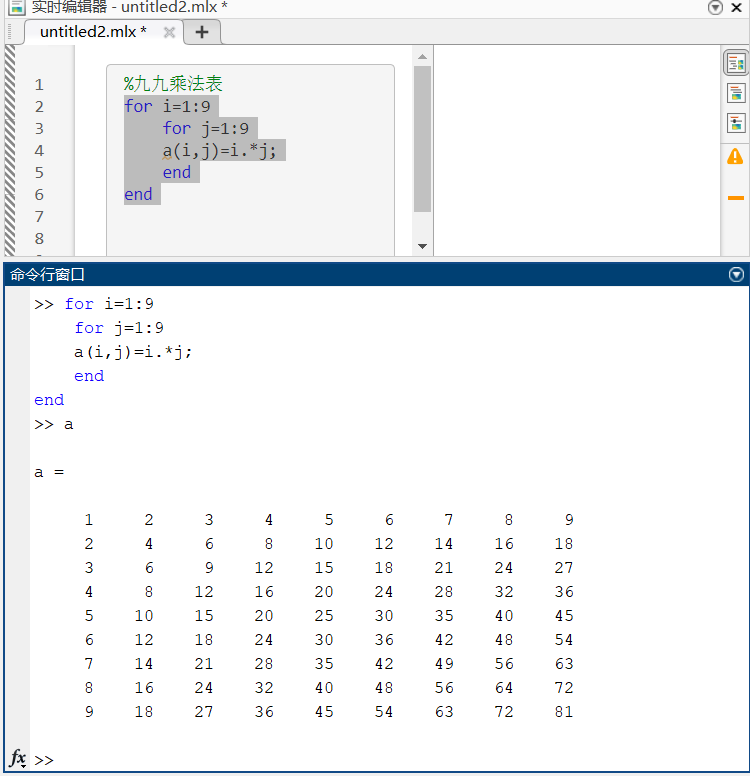750x776 pixels.
Task: Click editor line 'for i=1:9'
Action: point(167,106)
